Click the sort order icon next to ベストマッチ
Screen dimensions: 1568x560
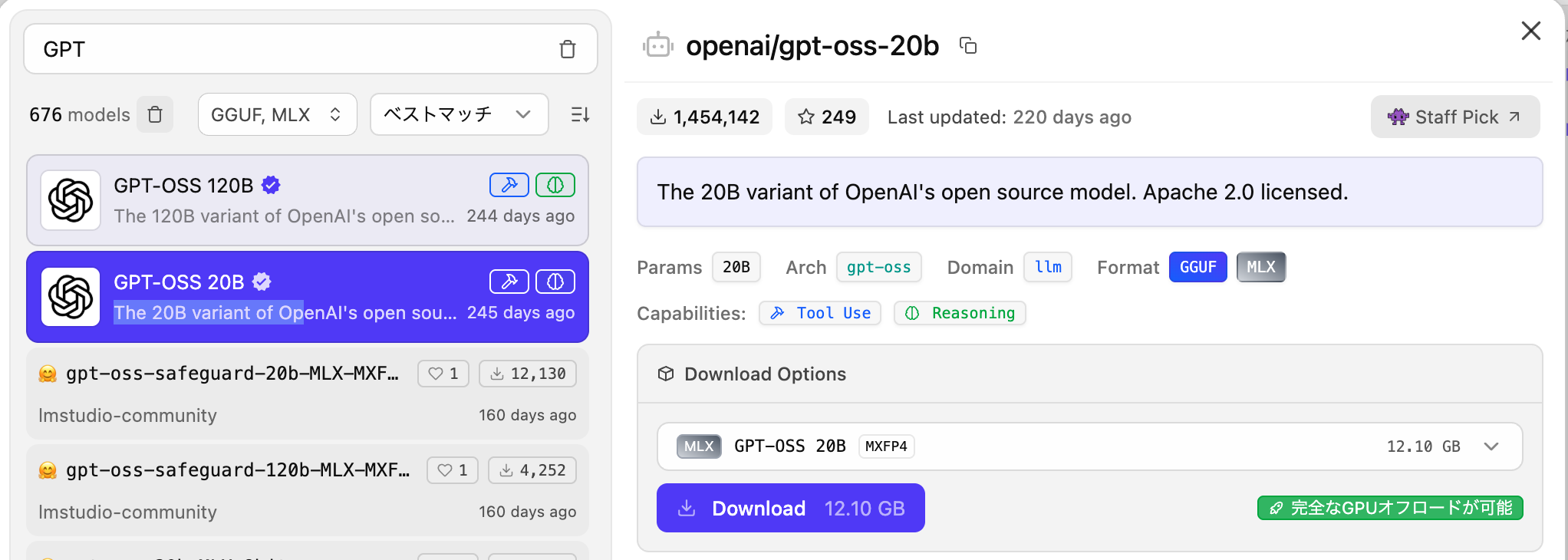580,114
